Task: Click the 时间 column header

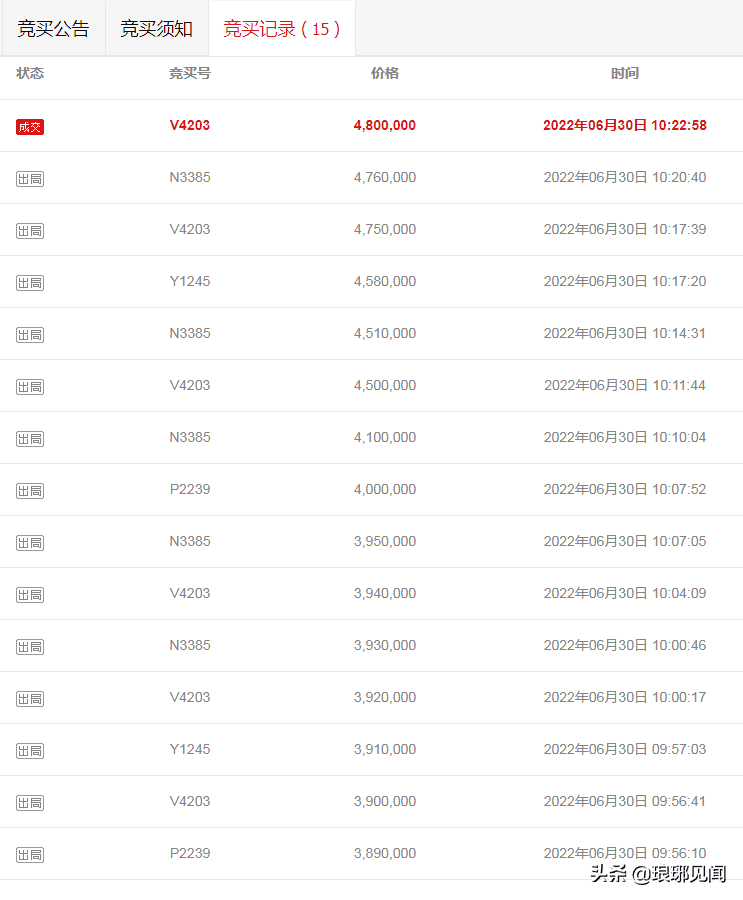Action: pyautogui.click(x=625, y=73)
